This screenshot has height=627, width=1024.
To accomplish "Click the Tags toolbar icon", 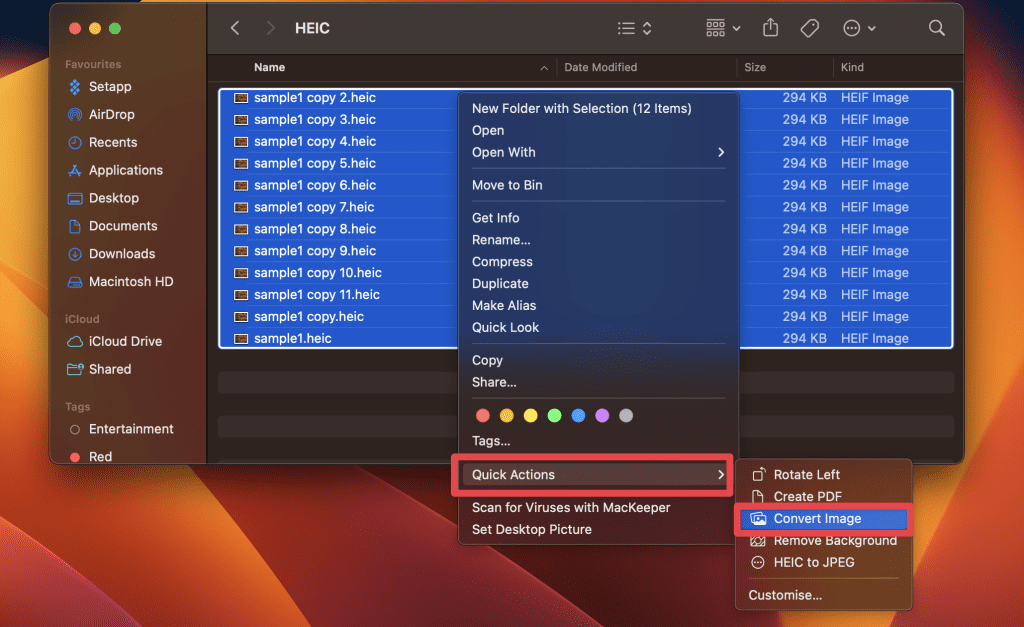I will [x=810, y=28].
